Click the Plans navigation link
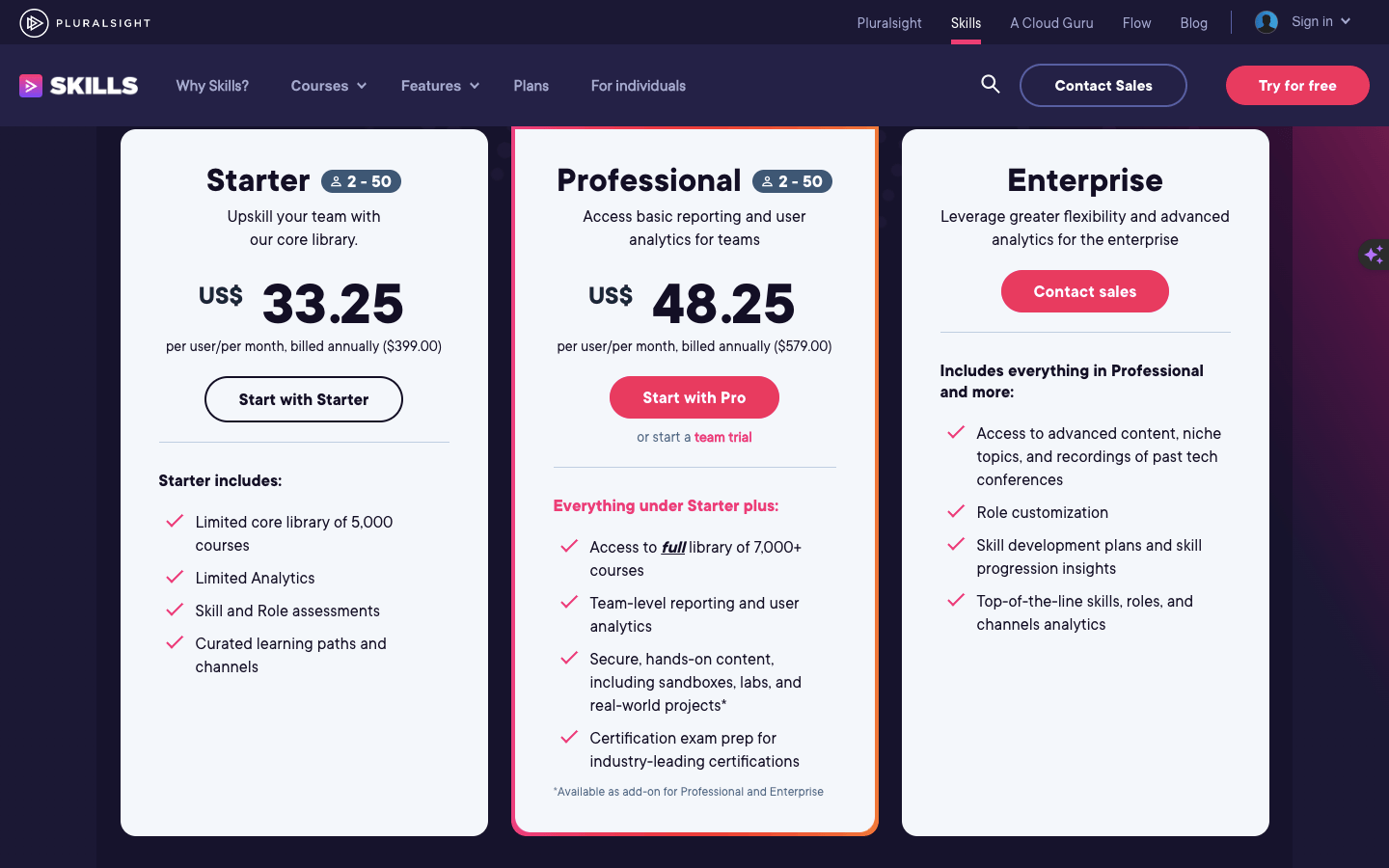The height and width of the screenshot is (868, 1389). (x=531, y=86)
